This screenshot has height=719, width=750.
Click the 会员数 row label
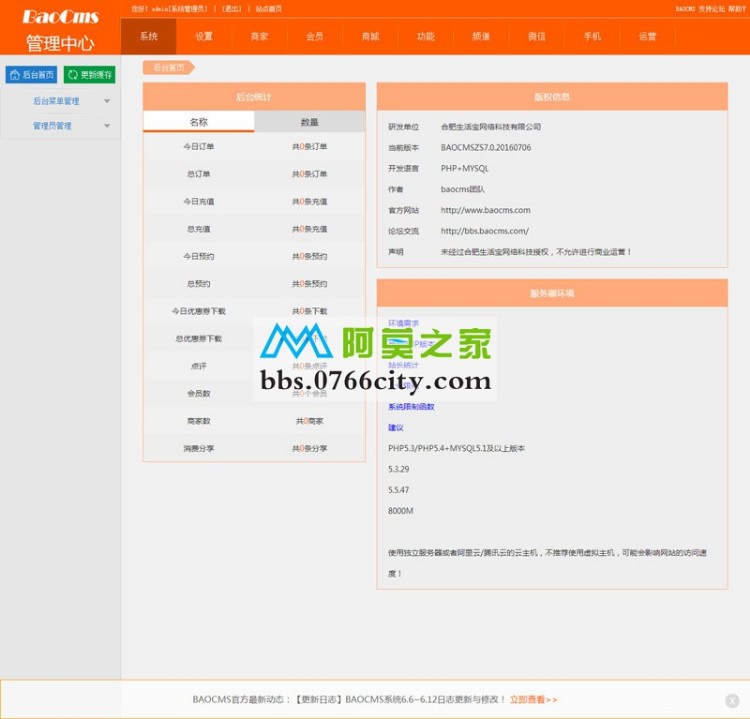point(199,393)
